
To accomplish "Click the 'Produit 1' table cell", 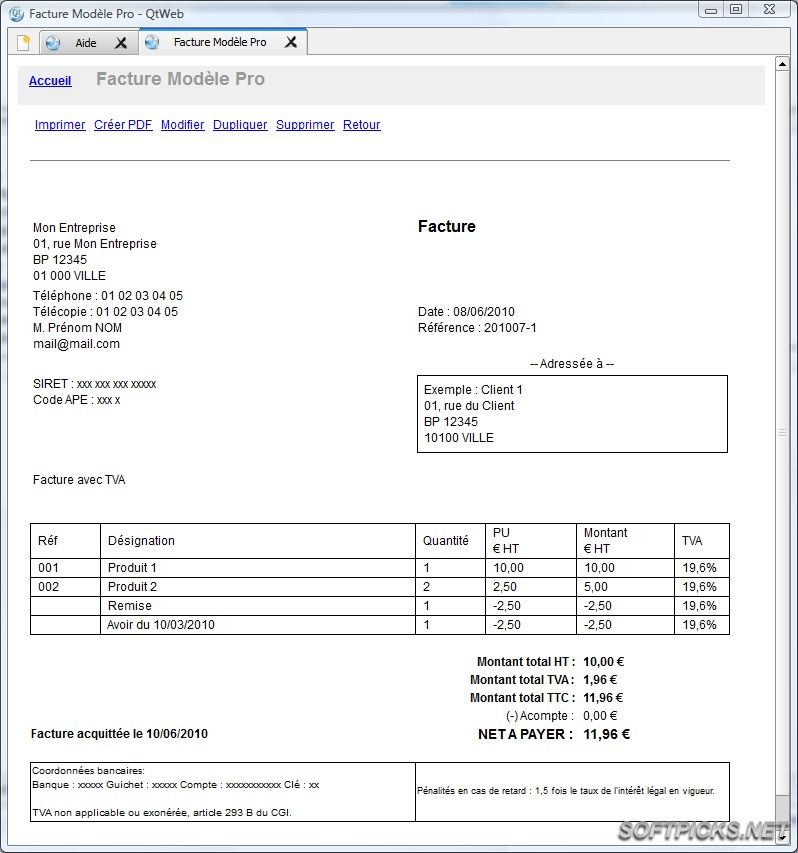I will coord(258,568).
